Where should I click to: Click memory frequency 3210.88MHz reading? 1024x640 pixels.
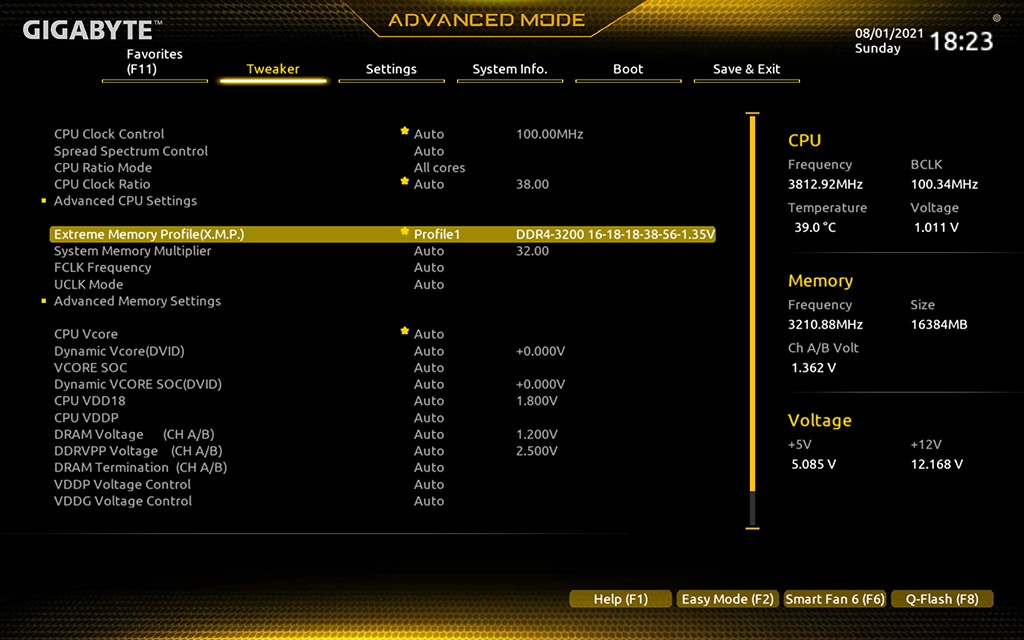tap(825, 325)
